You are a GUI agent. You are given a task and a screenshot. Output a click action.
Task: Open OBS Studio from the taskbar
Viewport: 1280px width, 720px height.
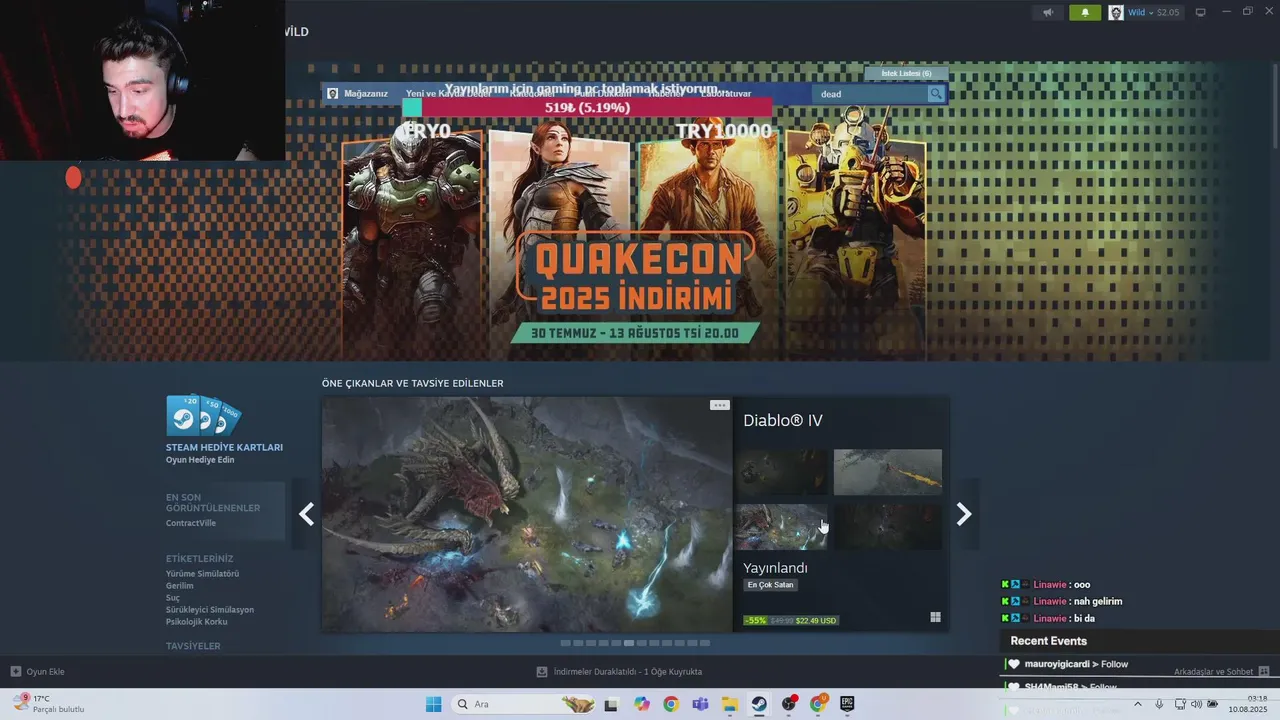789,704
